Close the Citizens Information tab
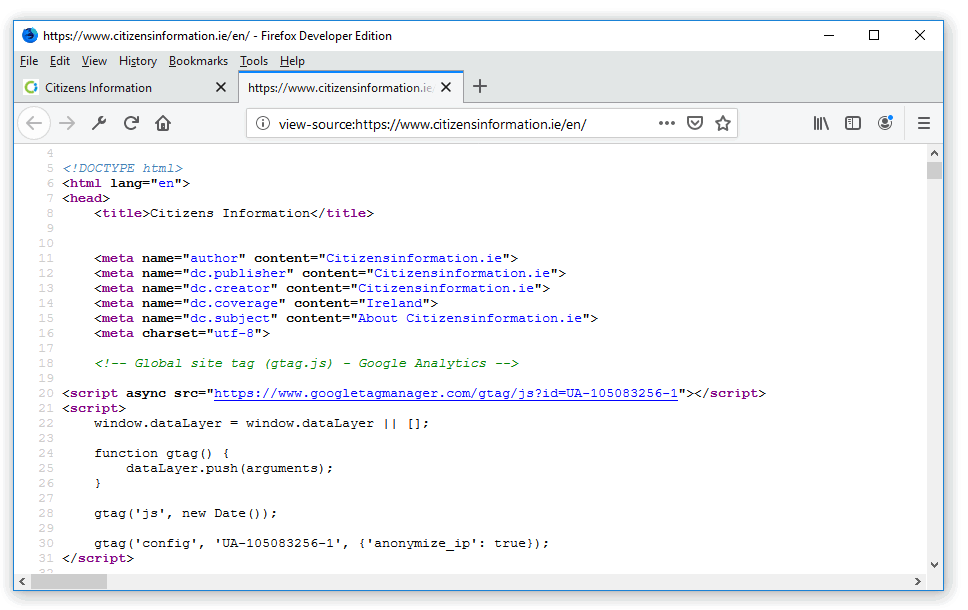This screenshot has width=968, height=610. tap(221, 88)
